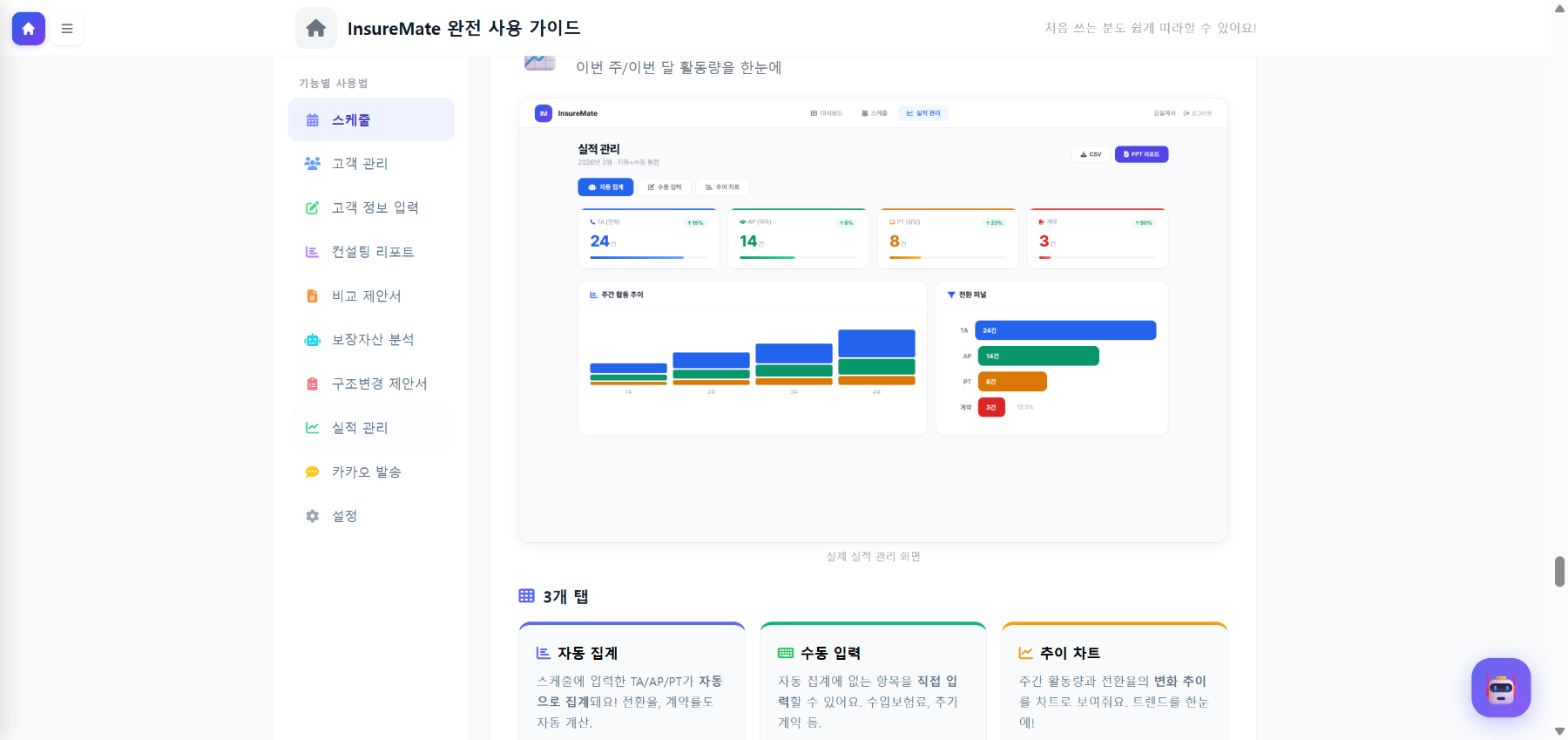Generate a PPT 리포트
1568x740 pixels.
click(x=1141, y=154)
